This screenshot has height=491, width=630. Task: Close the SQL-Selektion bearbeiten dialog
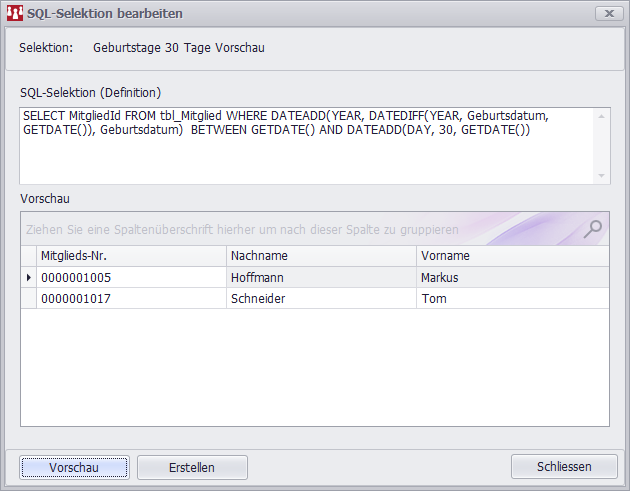tap(605, 14)
